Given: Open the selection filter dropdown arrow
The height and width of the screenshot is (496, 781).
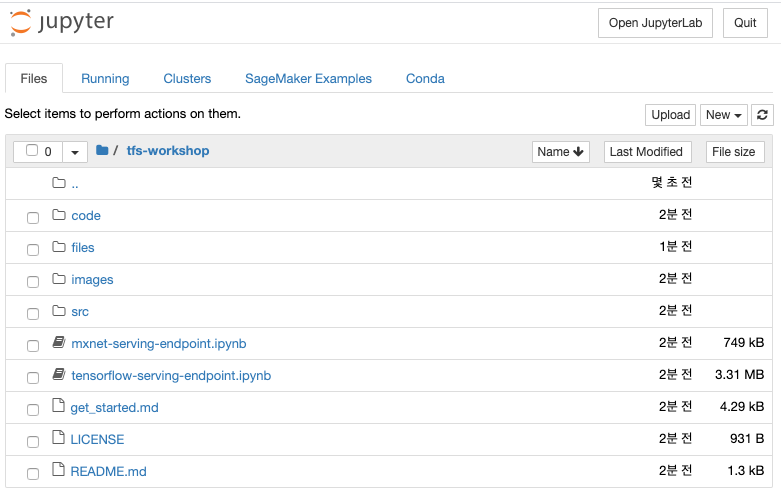Looking at the screenshot, I should click(75, 152).
